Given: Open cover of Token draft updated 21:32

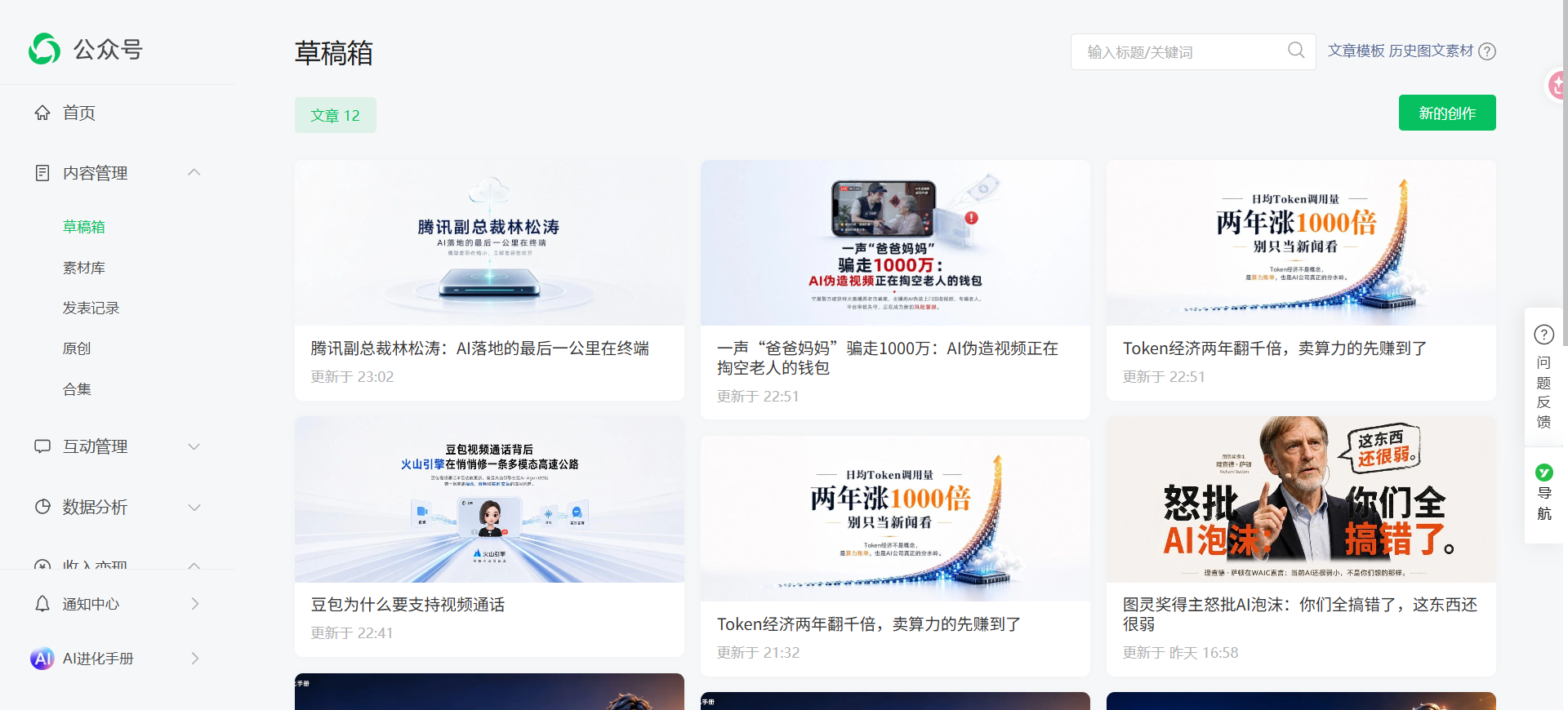Looking at the screenshot, I should click(x=895, y=519).
